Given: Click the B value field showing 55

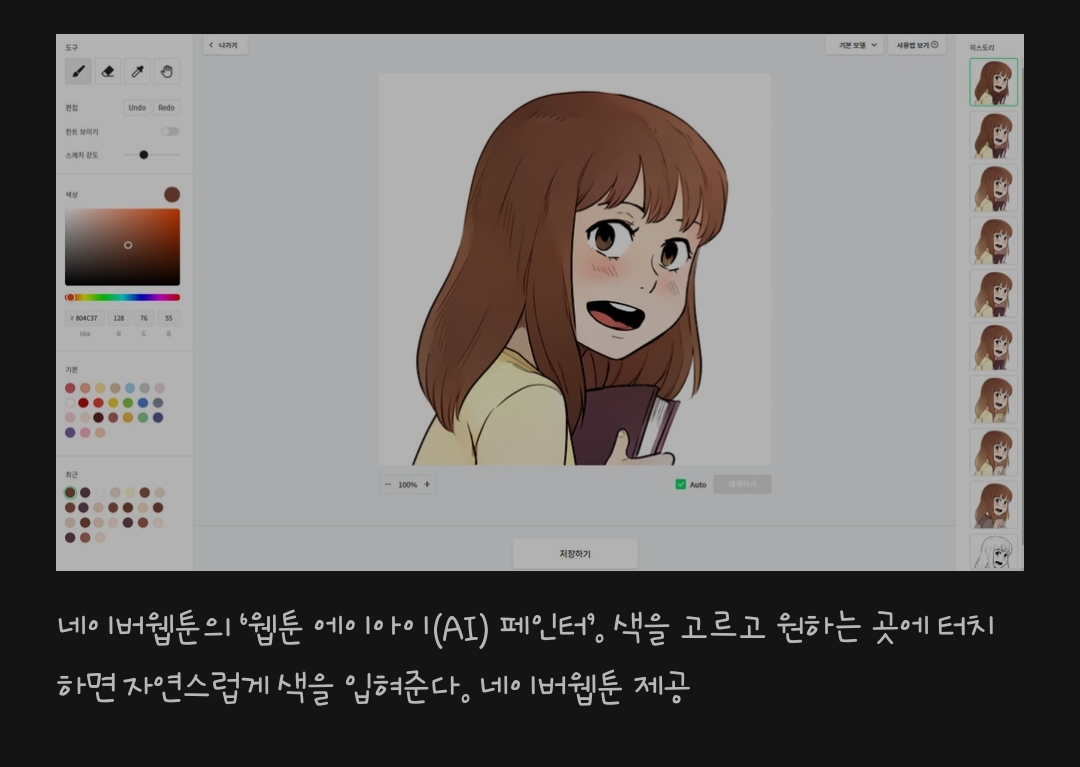Looking at the screenshot, I should pos(169,318).
